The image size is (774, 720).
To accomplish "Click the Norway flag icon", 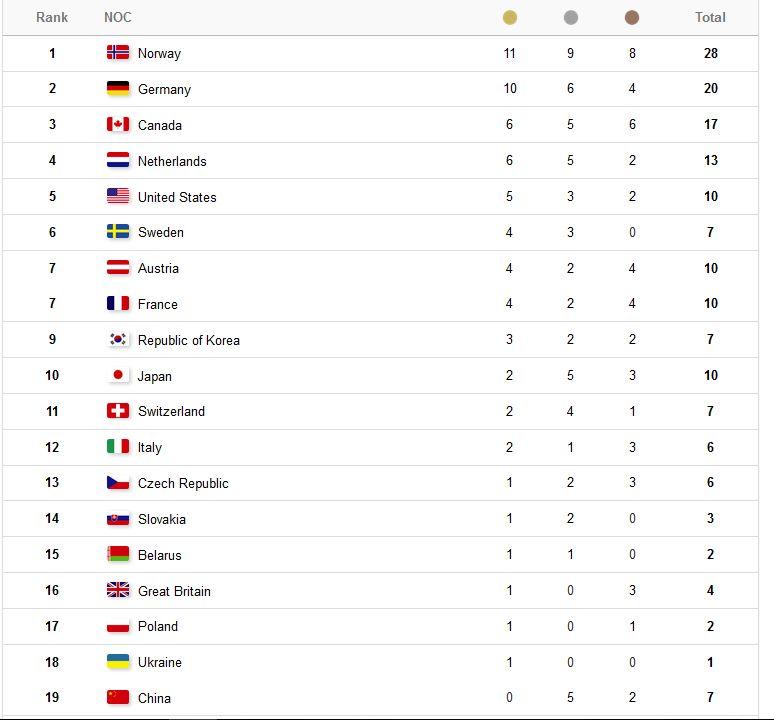I will coord(118,52).
